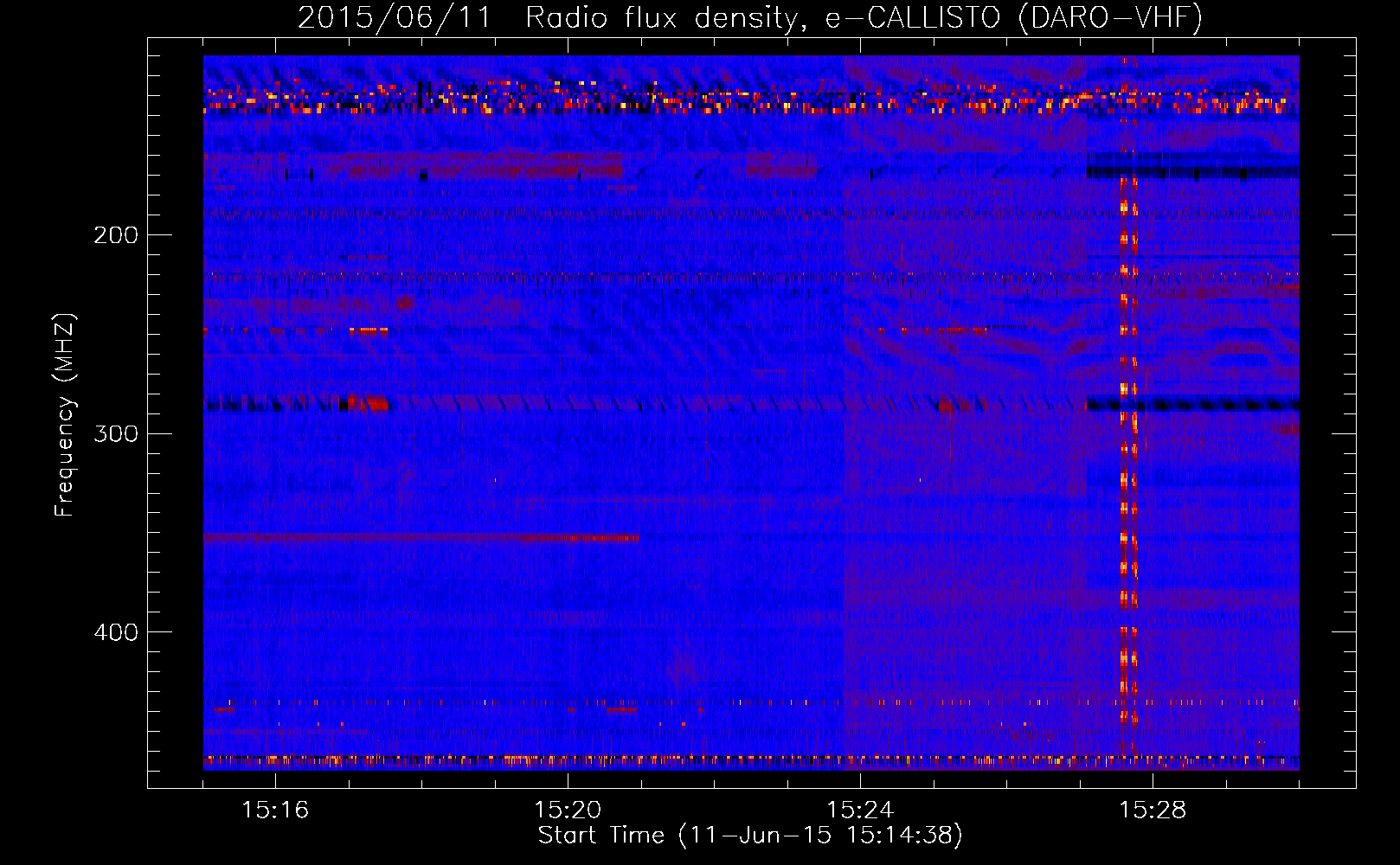Click the 300 frequency tick label
1400x865 pixels.
115,433
